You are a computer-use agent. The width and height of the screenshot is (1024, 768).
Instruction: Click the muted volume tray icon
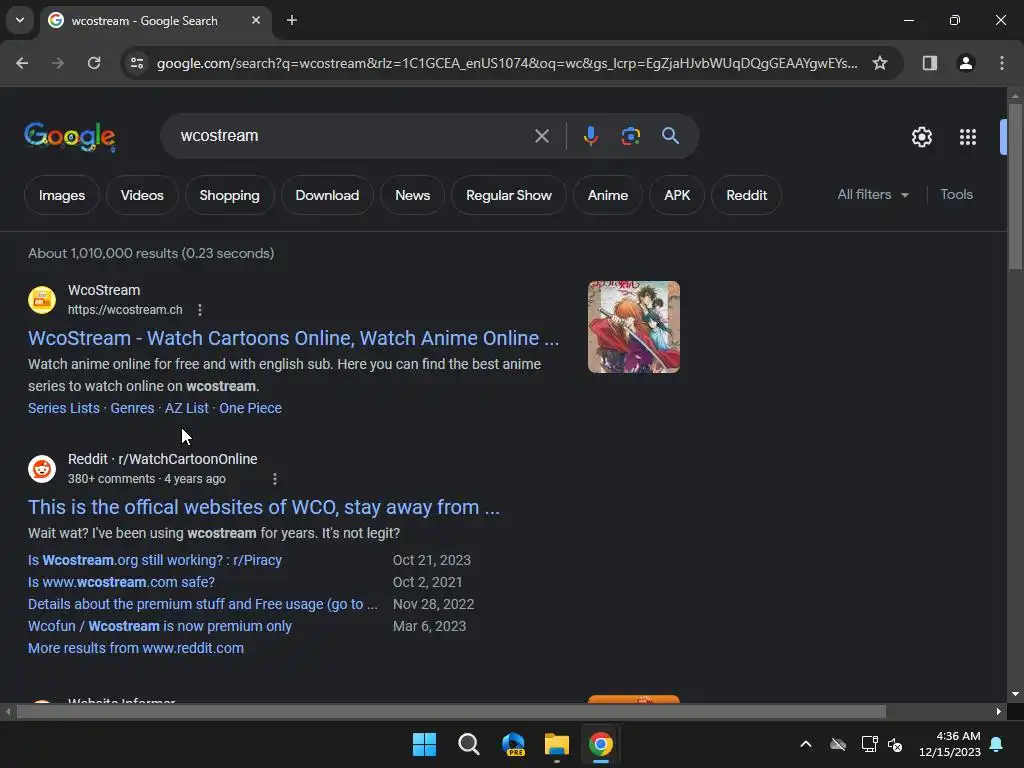point(895,744)
